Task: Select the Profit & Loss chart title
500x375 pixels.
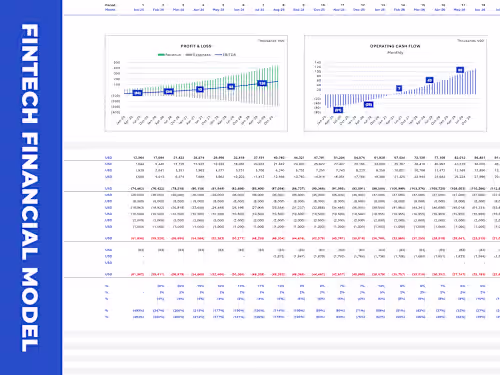Action: (x=196, y=46)
